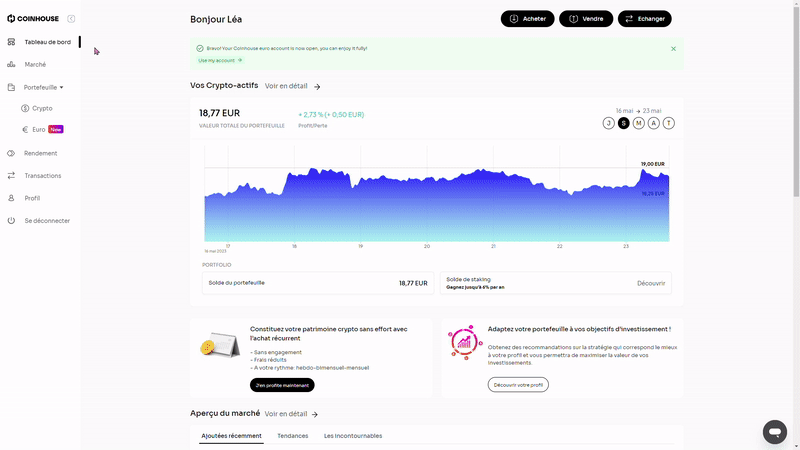This screenshot has width=800, height=450.
Task: Open Tableau de bord menu item
Action: coord(47,42)
